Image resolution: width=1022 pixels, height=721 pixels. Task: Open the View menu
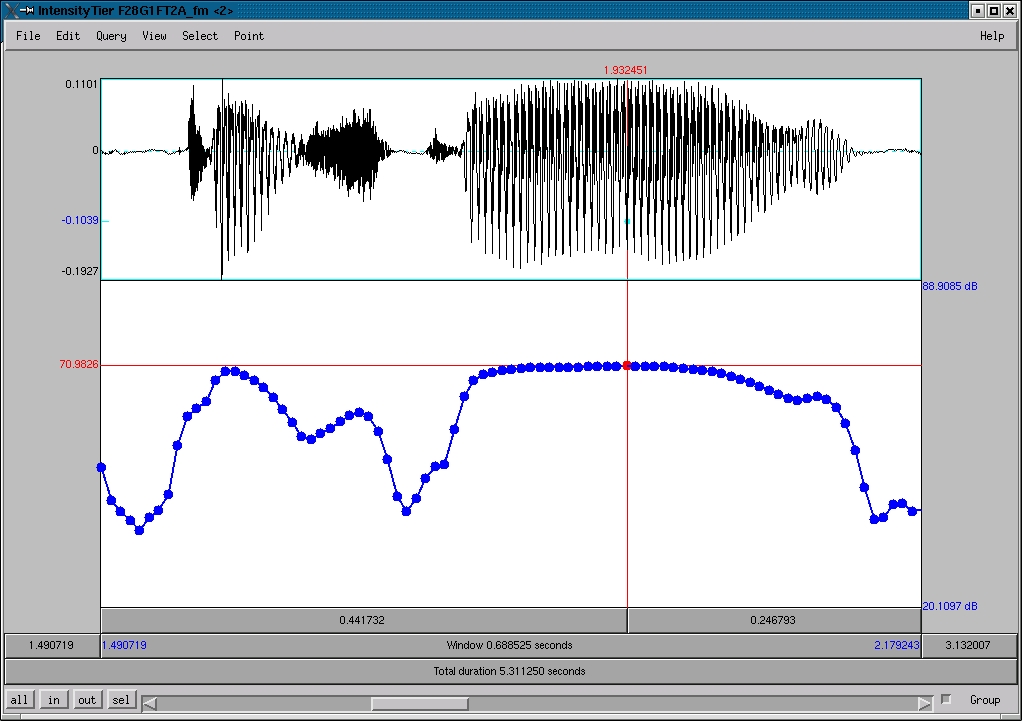(154, 36)
